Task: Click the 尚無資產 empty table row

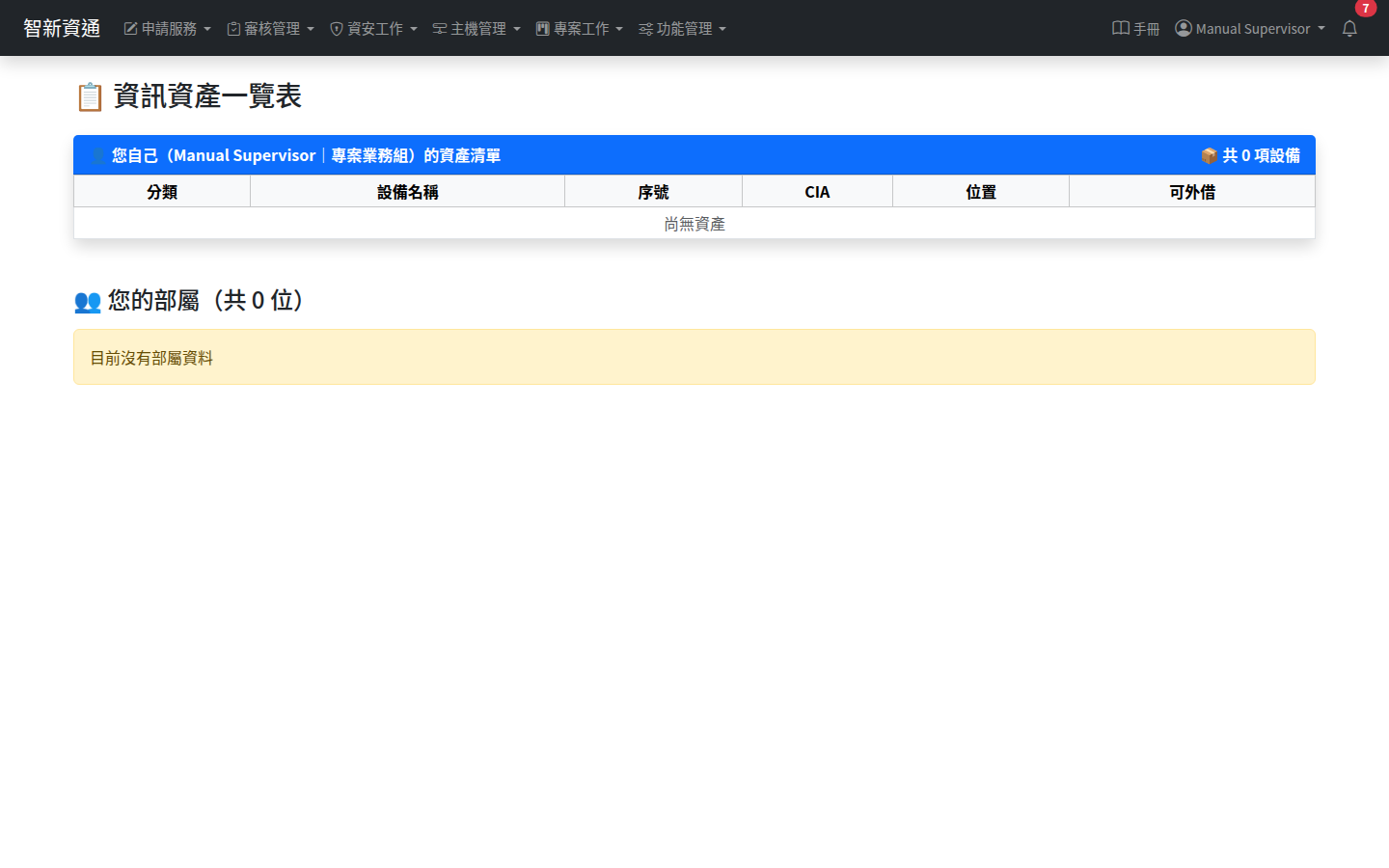Action: [x=694, y=224]
